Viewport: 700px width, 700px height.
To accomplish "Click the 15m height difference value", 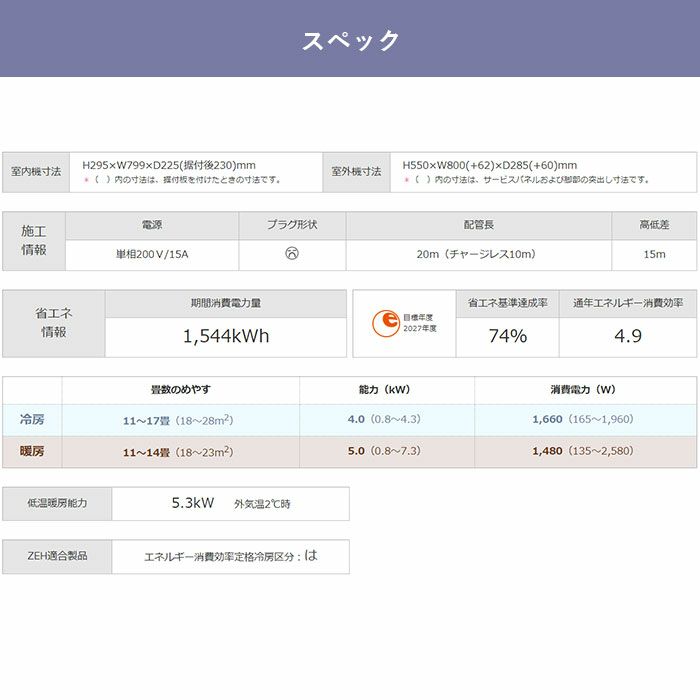I will click(654, 254).
